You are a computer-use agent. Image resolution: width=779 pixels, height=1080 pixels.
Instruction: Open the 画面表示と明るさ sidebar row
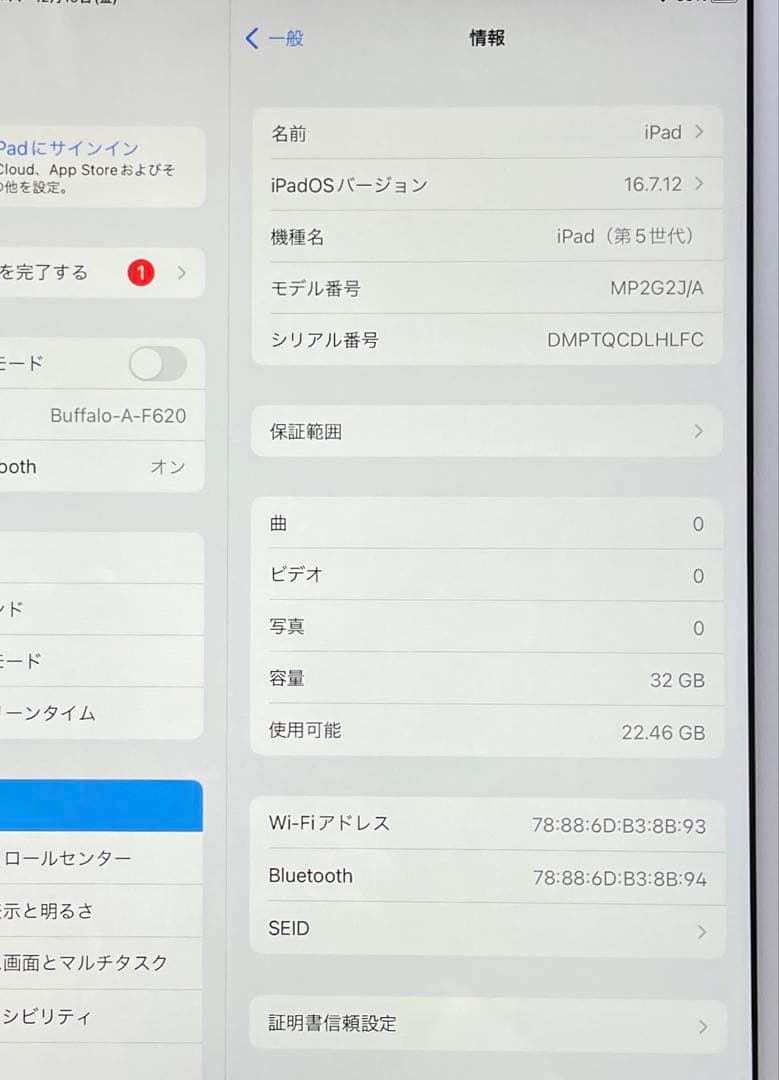pyautogui.click(x=101, y=911)
